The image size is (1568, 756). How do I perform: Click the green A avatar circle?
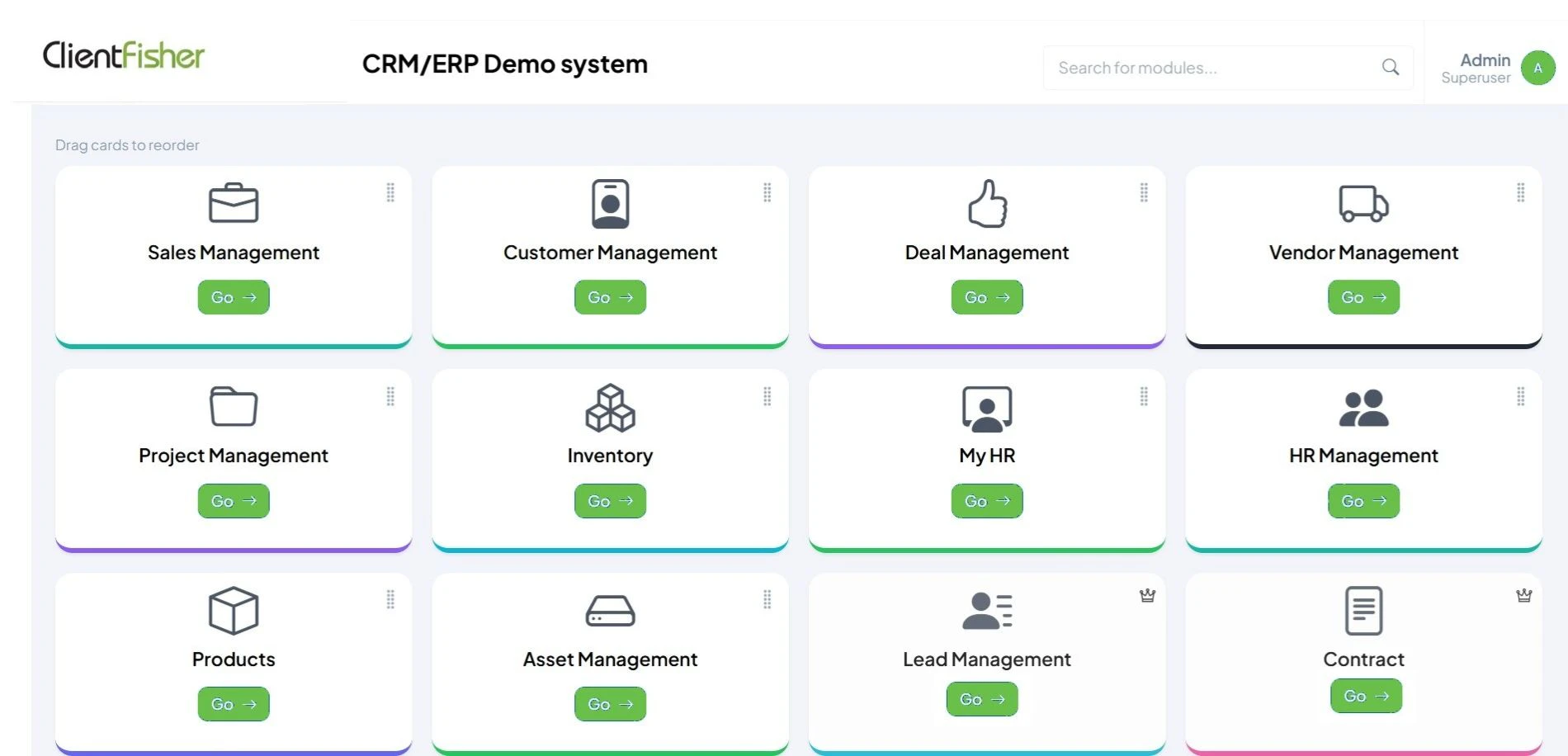1538,68
